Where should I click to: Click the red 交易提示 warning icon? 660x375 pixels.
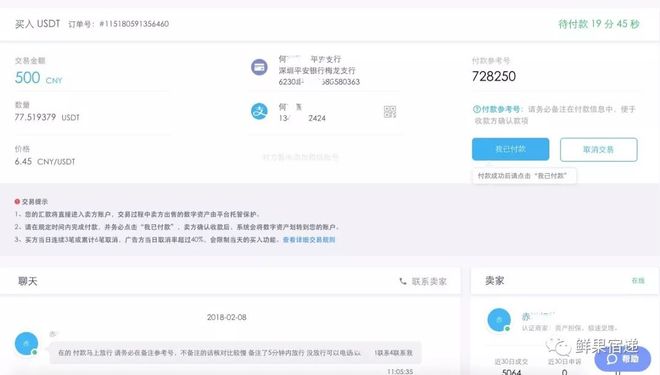coord(17,202)
